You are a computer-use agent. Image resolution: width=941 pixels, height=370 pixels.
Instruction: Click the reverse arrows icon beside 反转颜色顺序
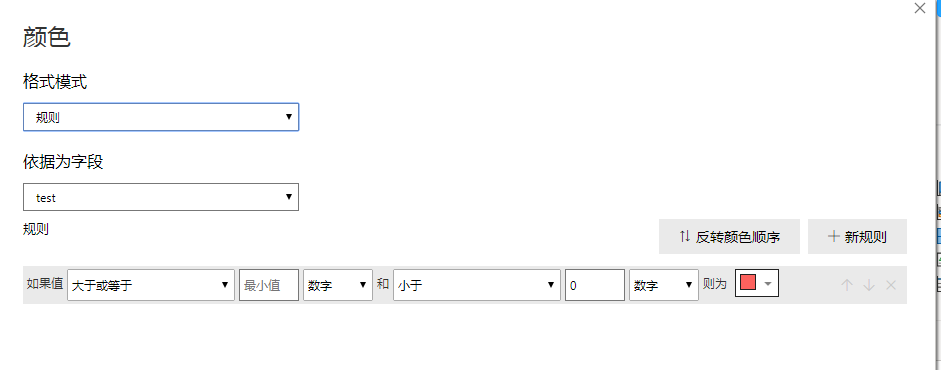[685, 236]
